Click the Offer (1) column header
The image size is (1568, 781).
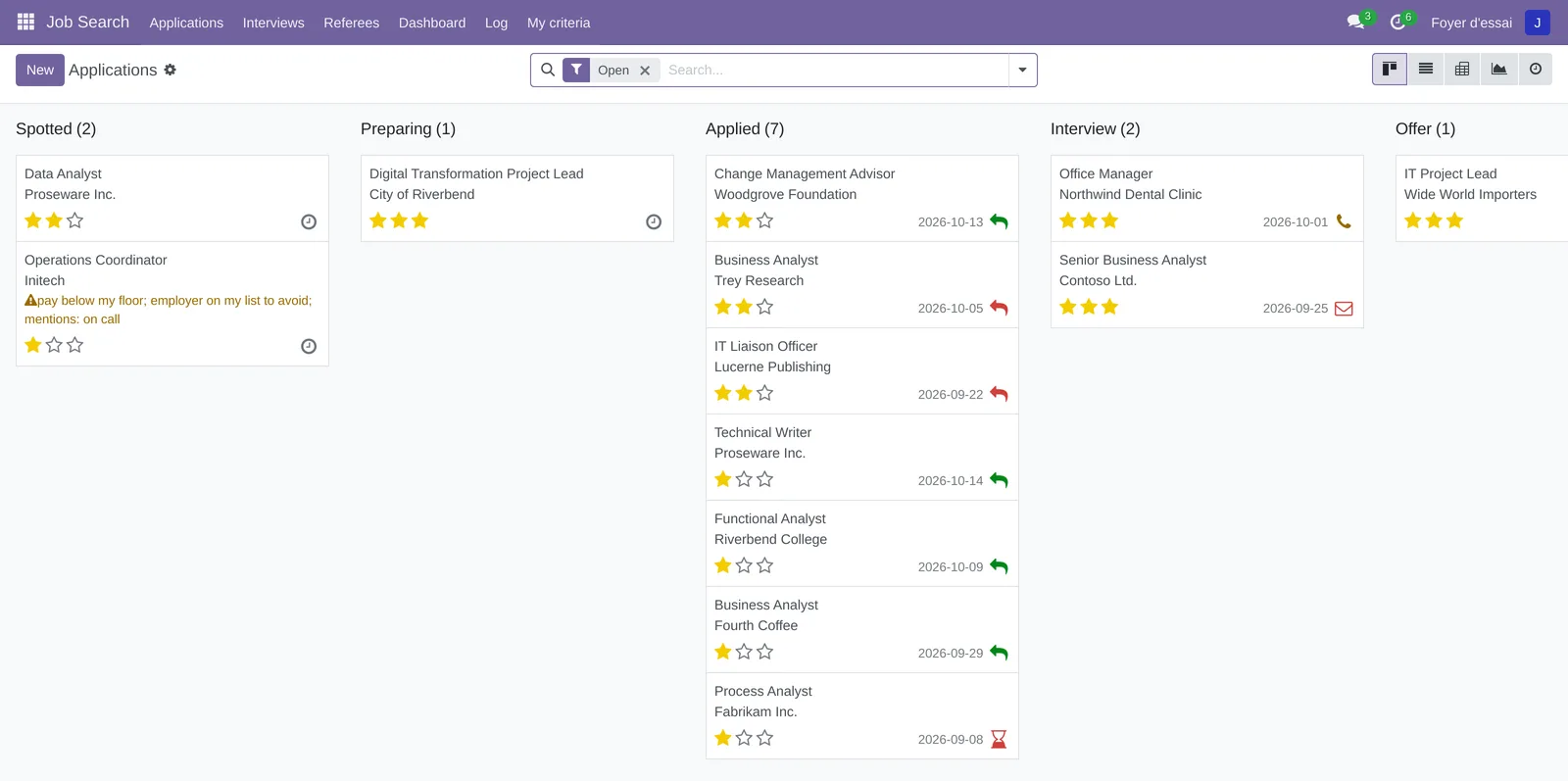pos(1425,128)
